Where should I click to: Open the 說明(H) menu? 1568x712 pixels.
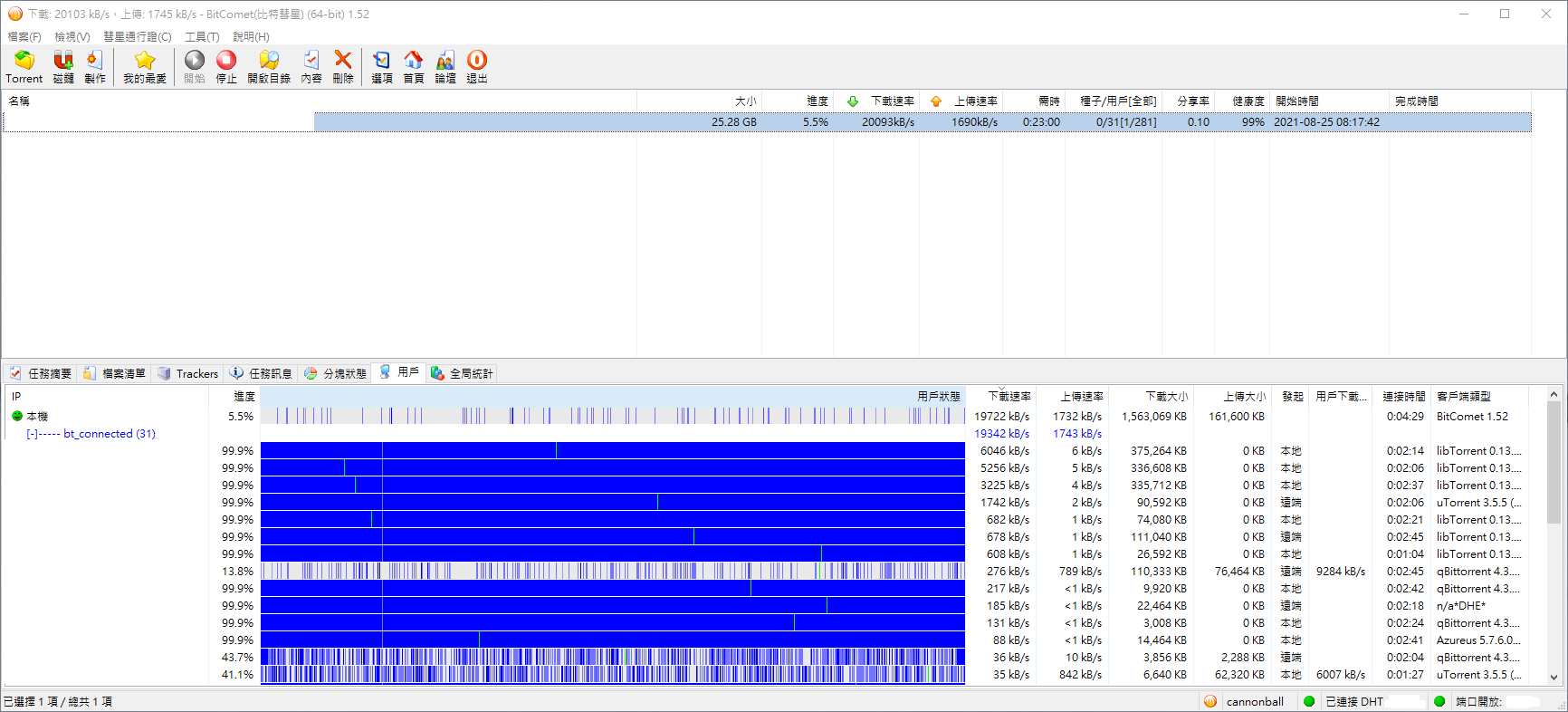tap(251, 37)
